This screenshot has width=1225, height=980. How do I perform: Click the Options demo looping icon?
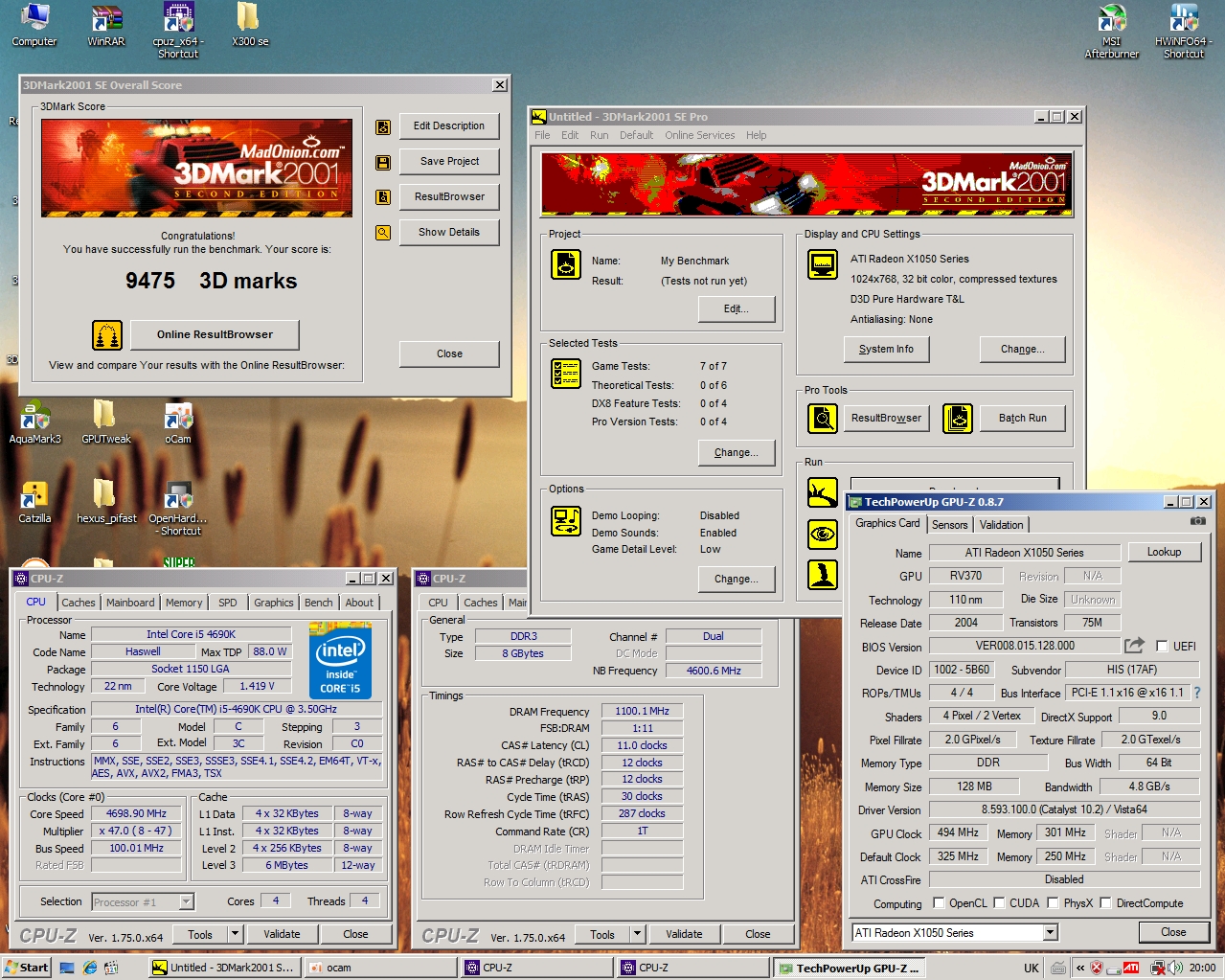(x=566, y=521)
